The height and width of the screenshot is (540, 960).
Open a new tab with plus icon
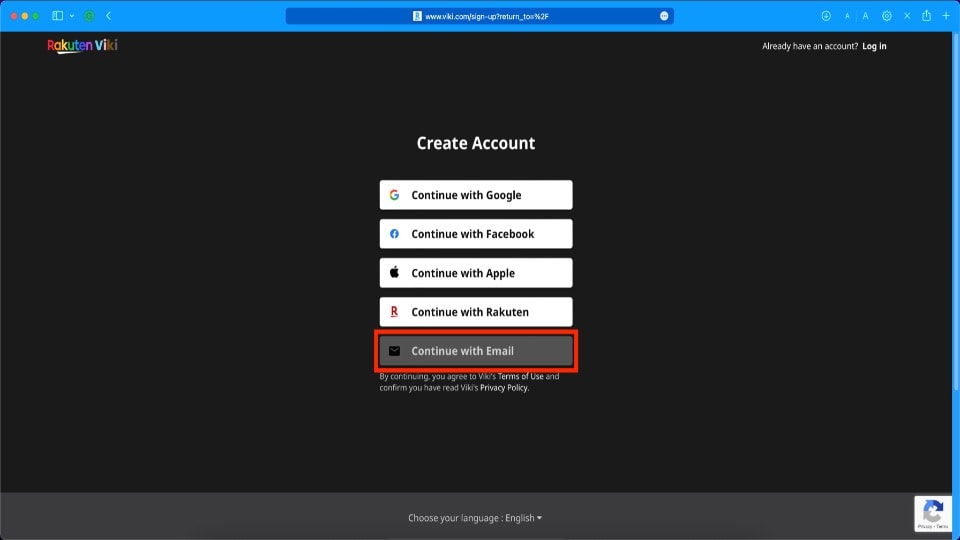point(945,16)
